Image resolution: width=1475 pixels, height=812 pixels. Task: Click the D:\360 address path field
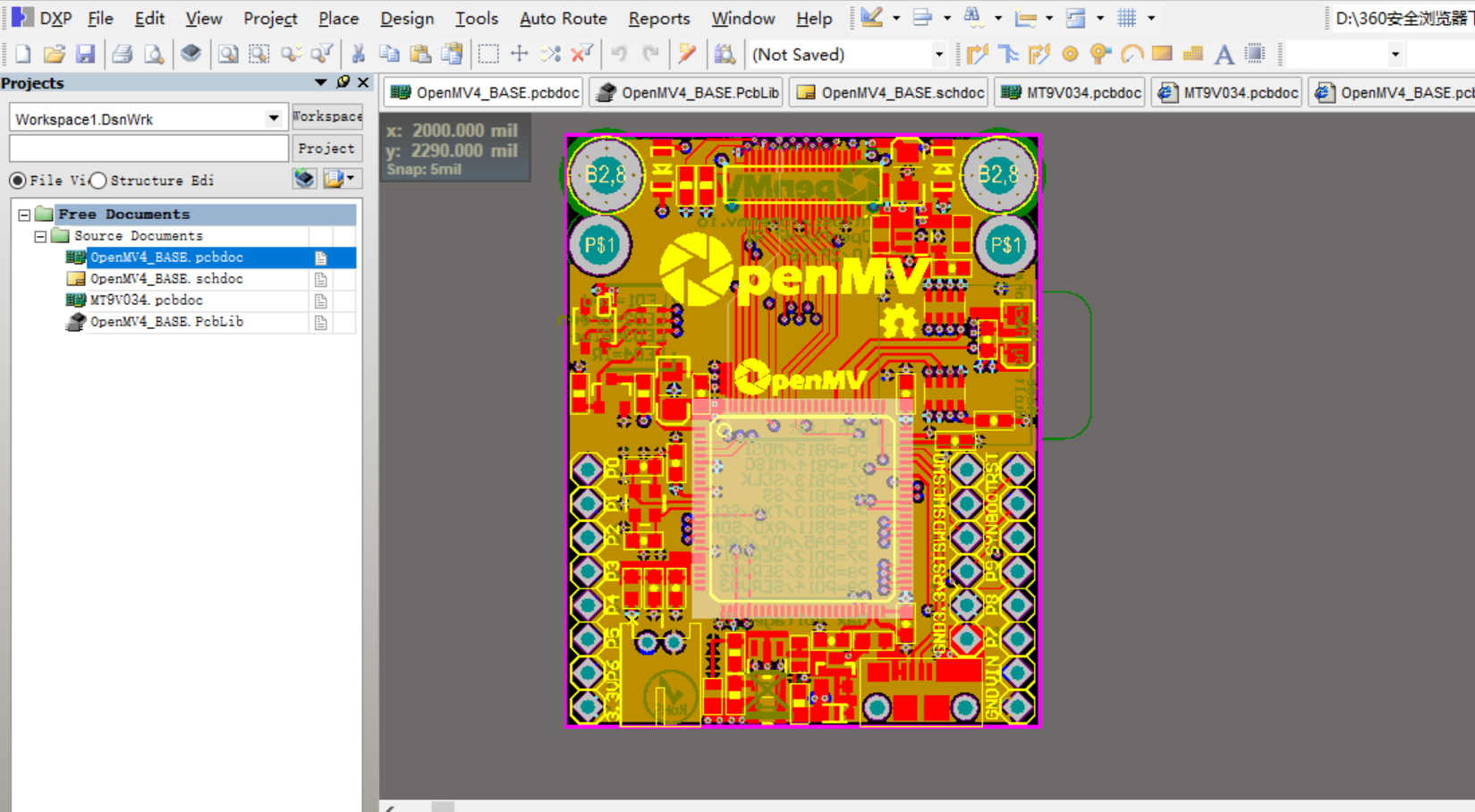(1402, 18)
